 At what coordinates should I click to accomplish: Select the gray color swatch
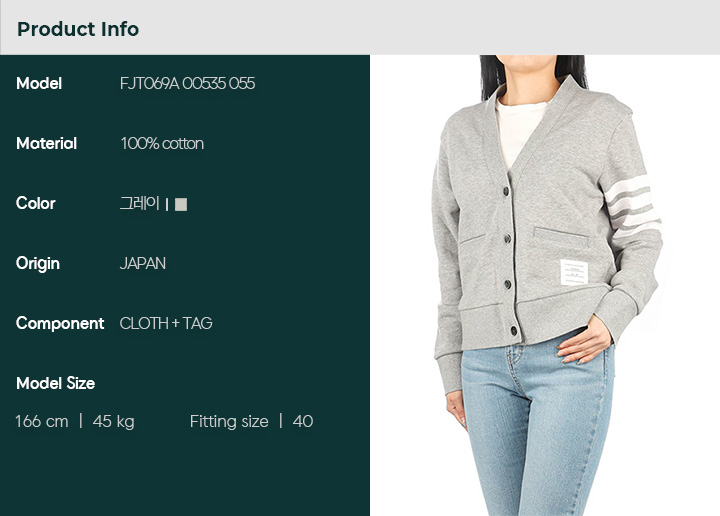[181, 204]
